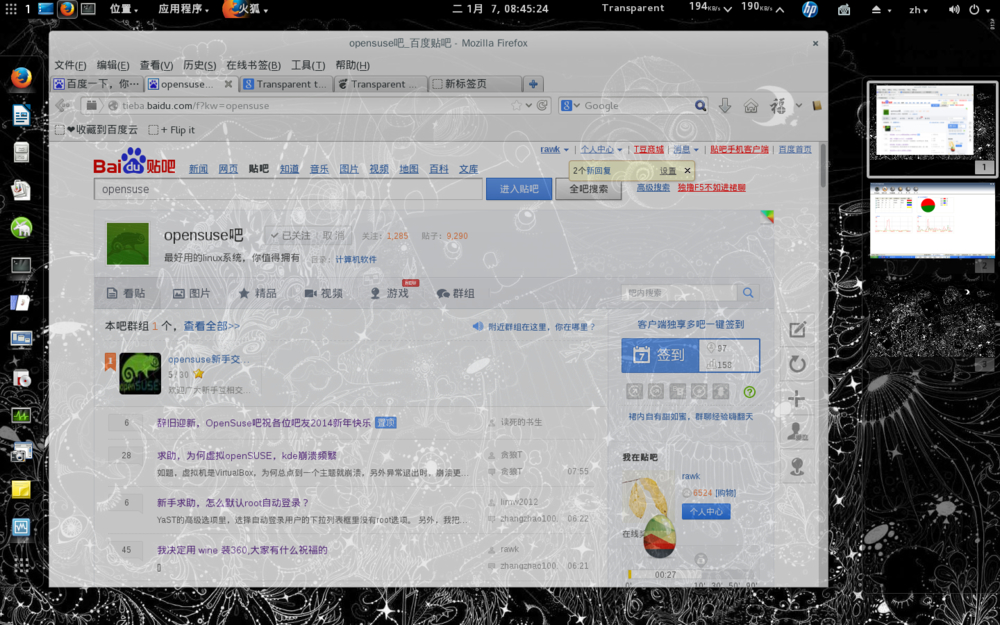Open the 计算机软件 category link
1000x625 pixels.
point(356,260)
